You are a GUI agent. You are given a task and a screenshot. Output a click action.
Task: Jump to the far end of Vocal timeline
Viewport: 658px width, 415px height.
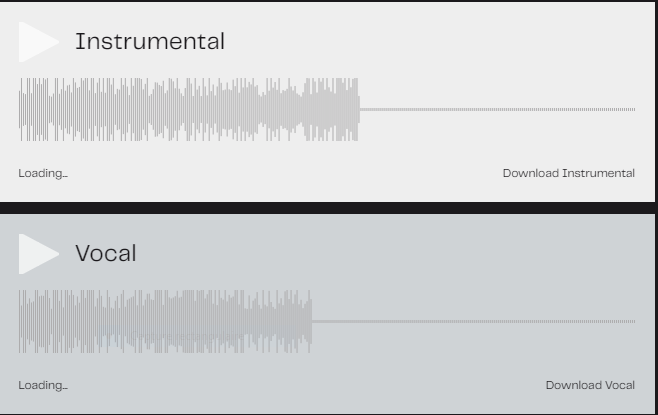[634, 321]
